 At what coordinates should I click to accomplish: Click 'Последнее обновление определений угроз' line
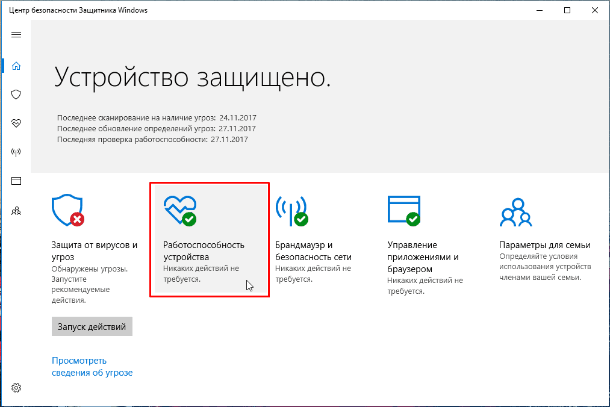coord(156,128)
